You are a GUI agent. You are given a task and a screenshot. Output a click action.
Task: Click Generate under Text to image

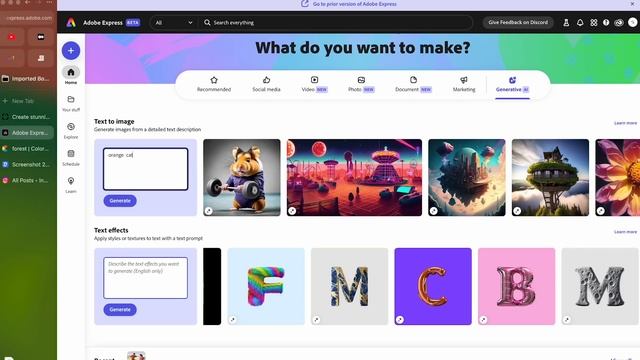(120, 201)
